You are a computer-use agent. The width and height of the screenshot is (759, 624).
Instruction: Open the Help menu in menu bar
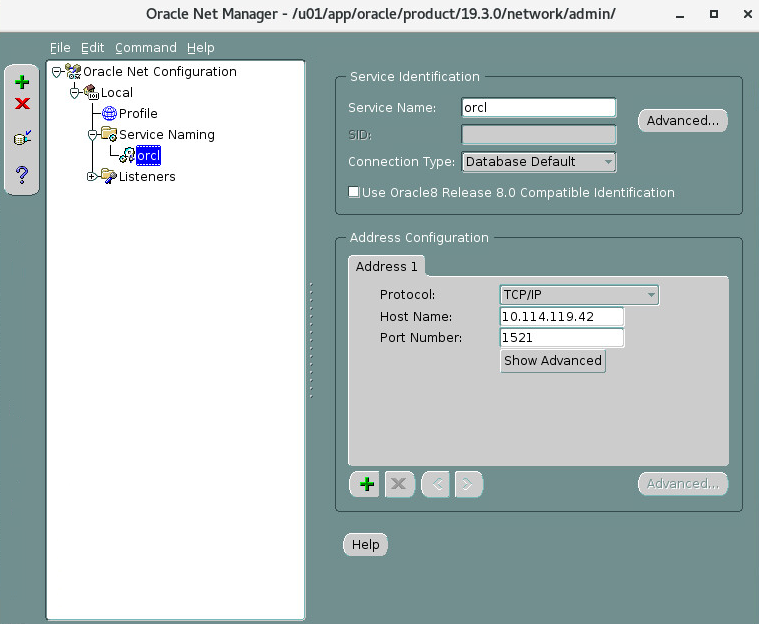click(x=200, y=47)
